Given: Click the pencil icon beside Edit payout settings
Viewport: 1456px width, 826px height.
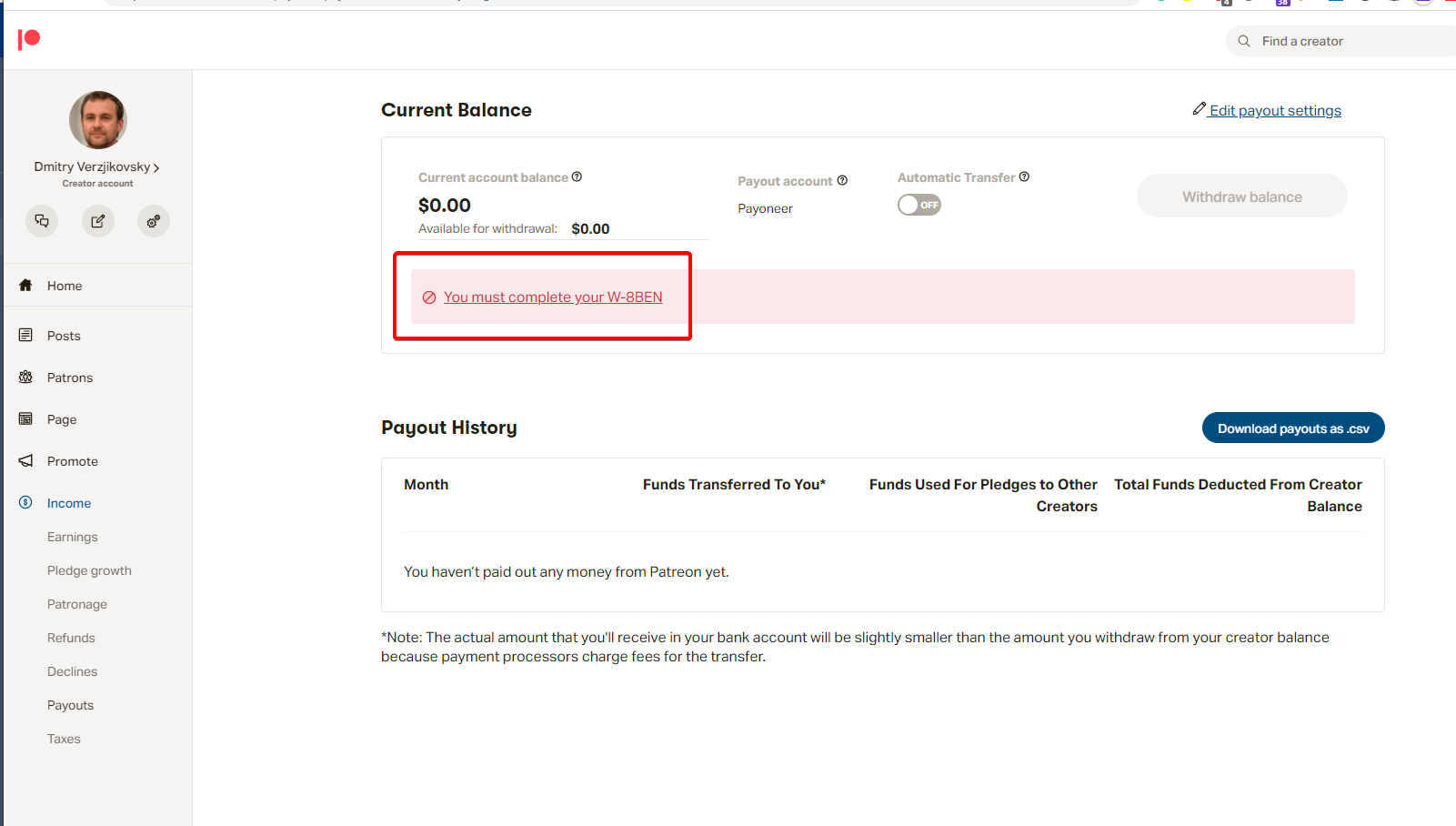Looking at the screenshot, I should pyautogui.click(x=1200, y=109).
